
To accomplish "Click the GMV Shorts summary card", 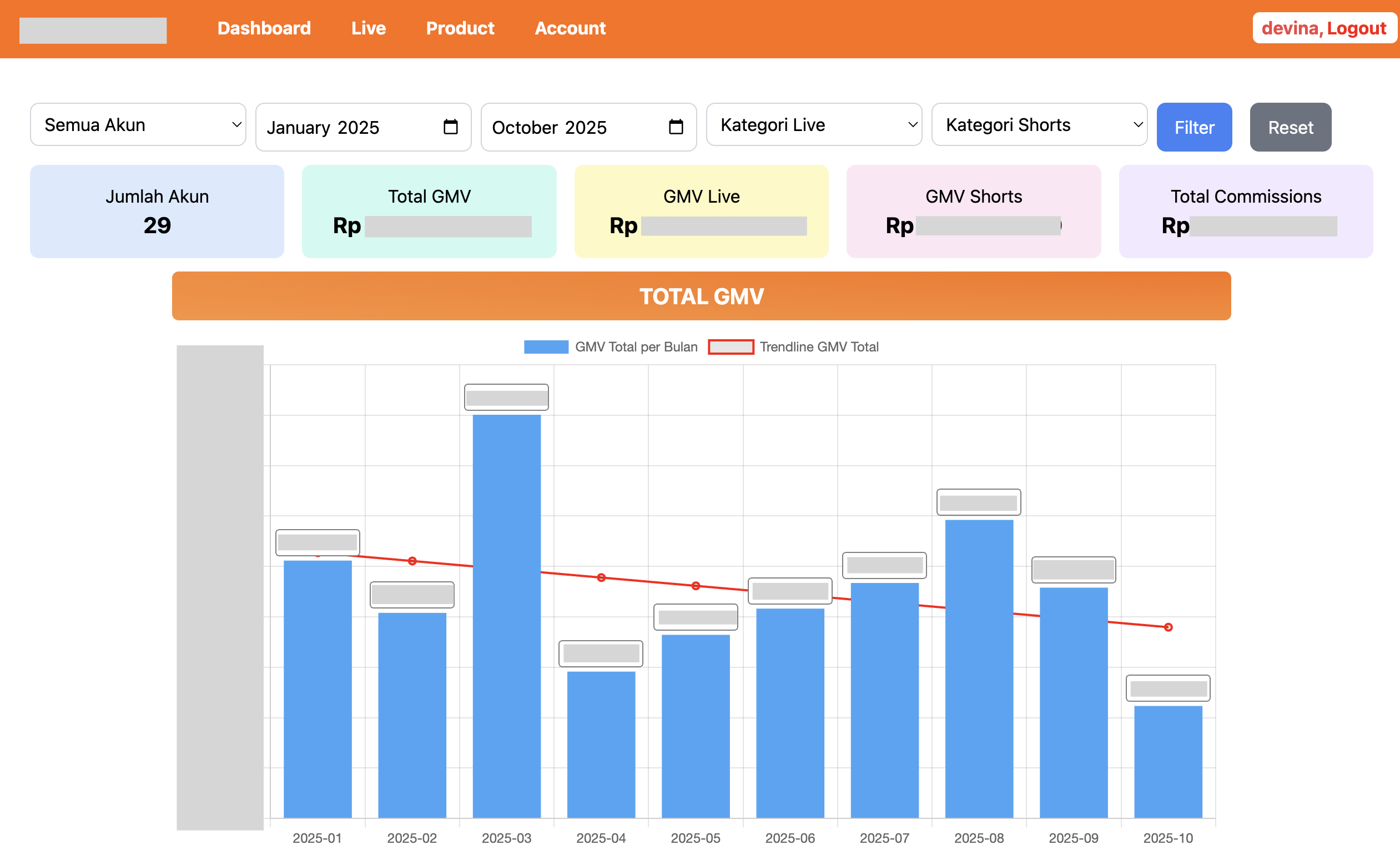I will pos(973,211).
